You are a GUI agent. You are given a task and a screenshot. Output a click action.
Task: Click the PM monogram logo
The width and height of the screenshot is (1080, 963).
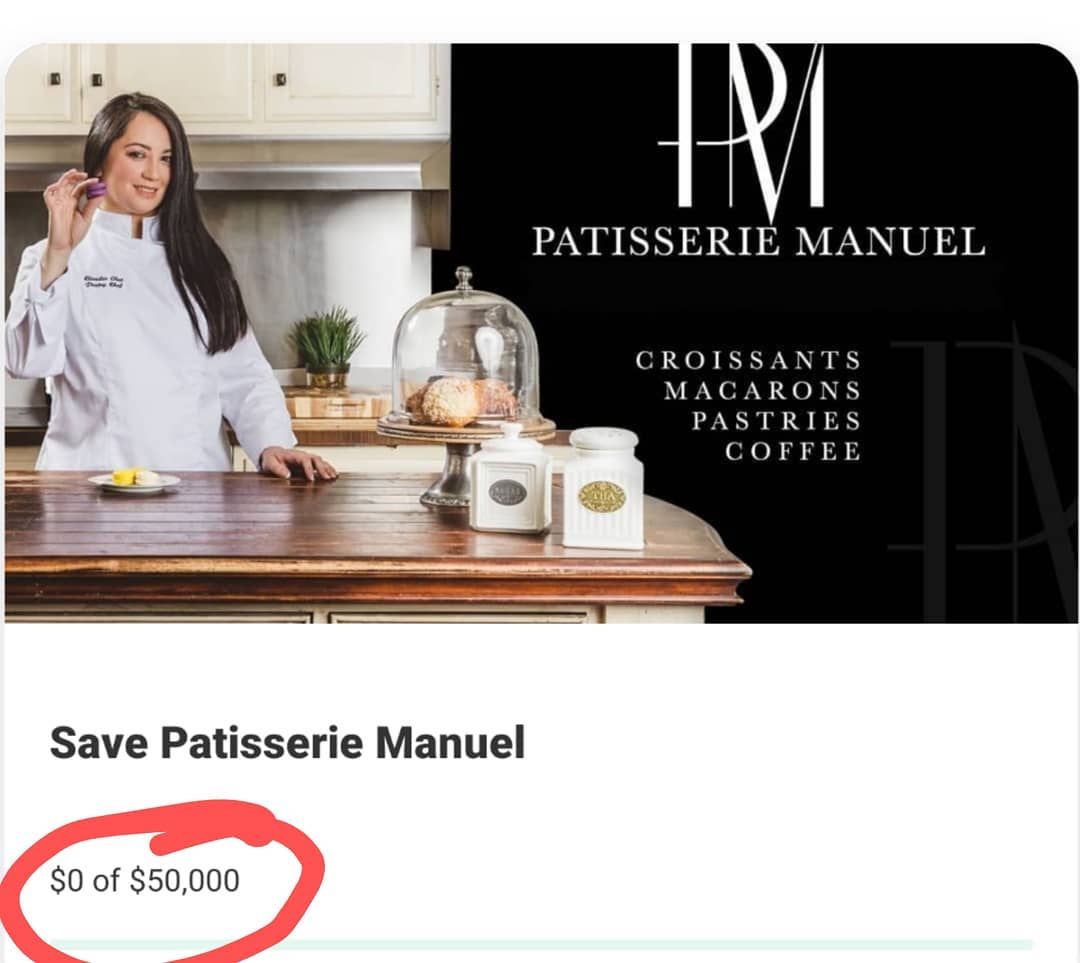[x=742, y=127]
